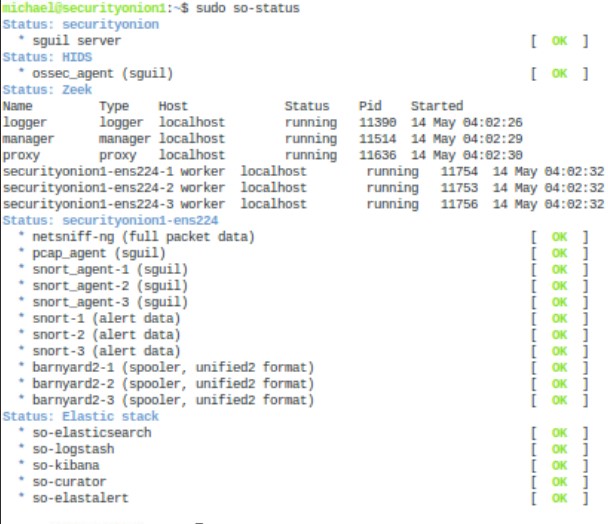
Task: Select the 'so-elastalert' entry
Action: point(81,498)
